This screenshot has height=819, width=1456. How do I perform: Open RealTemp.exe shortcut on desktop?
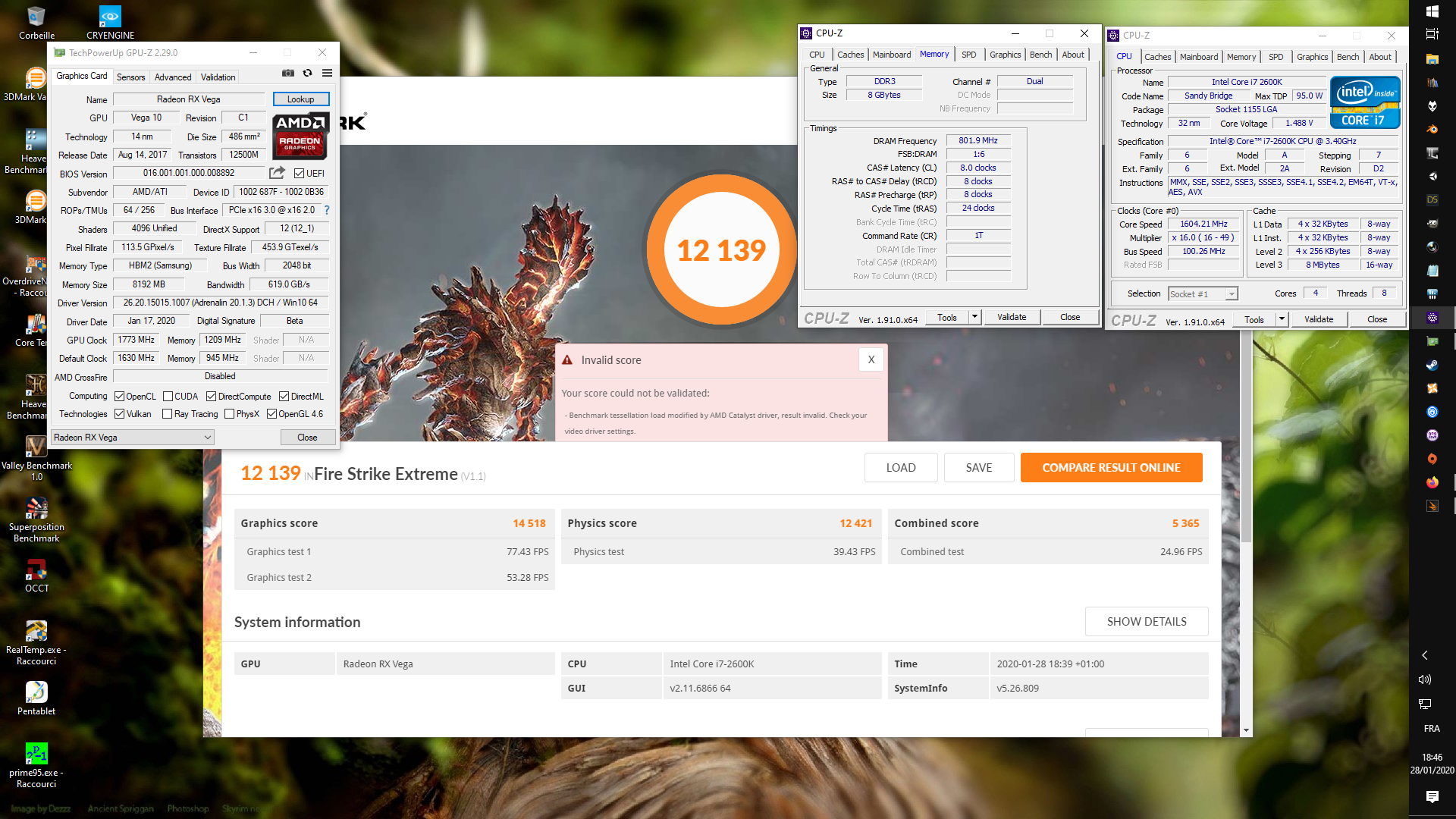click(x=36, y=643)
